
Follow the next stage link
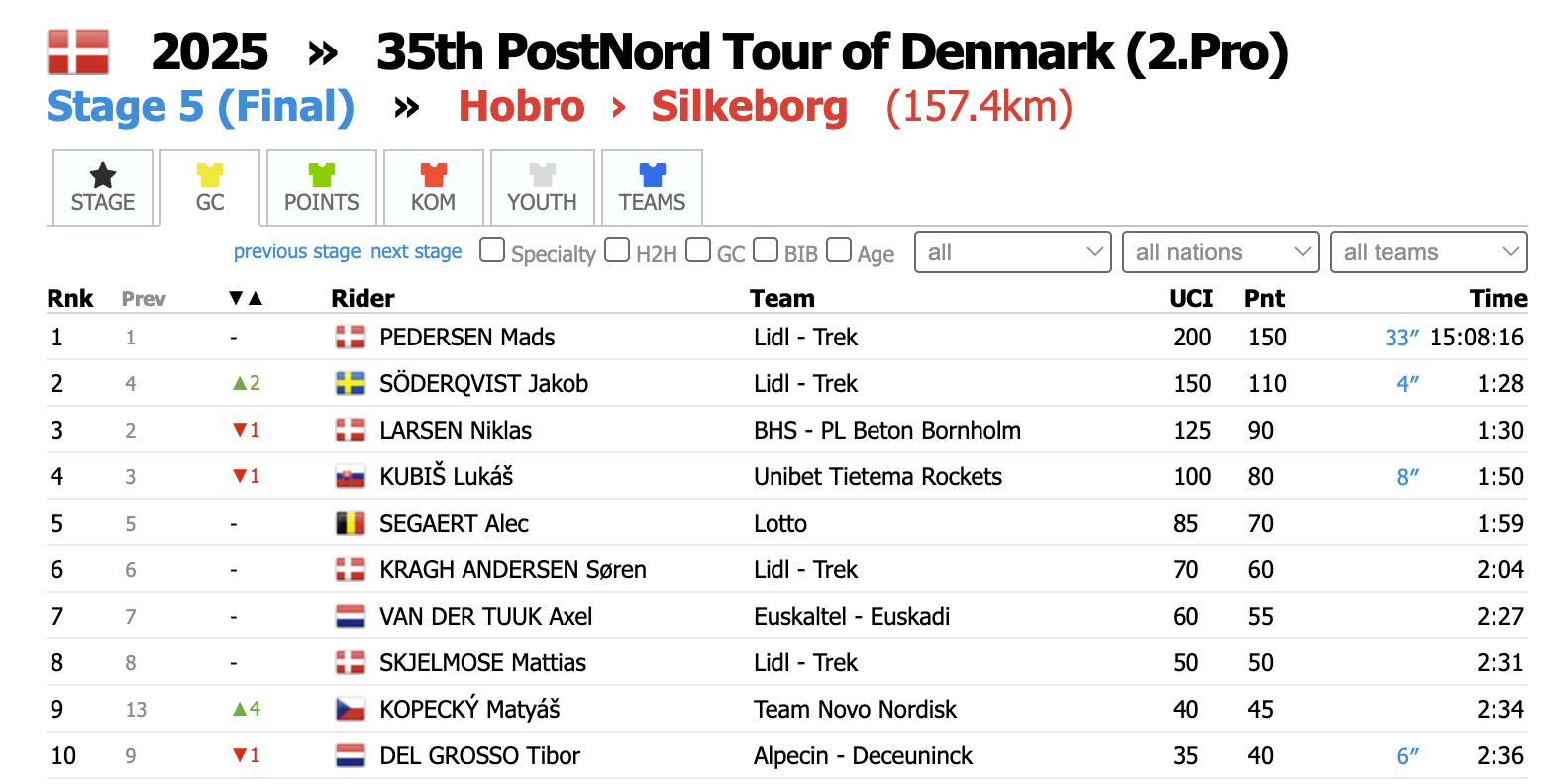click(416, 252)
